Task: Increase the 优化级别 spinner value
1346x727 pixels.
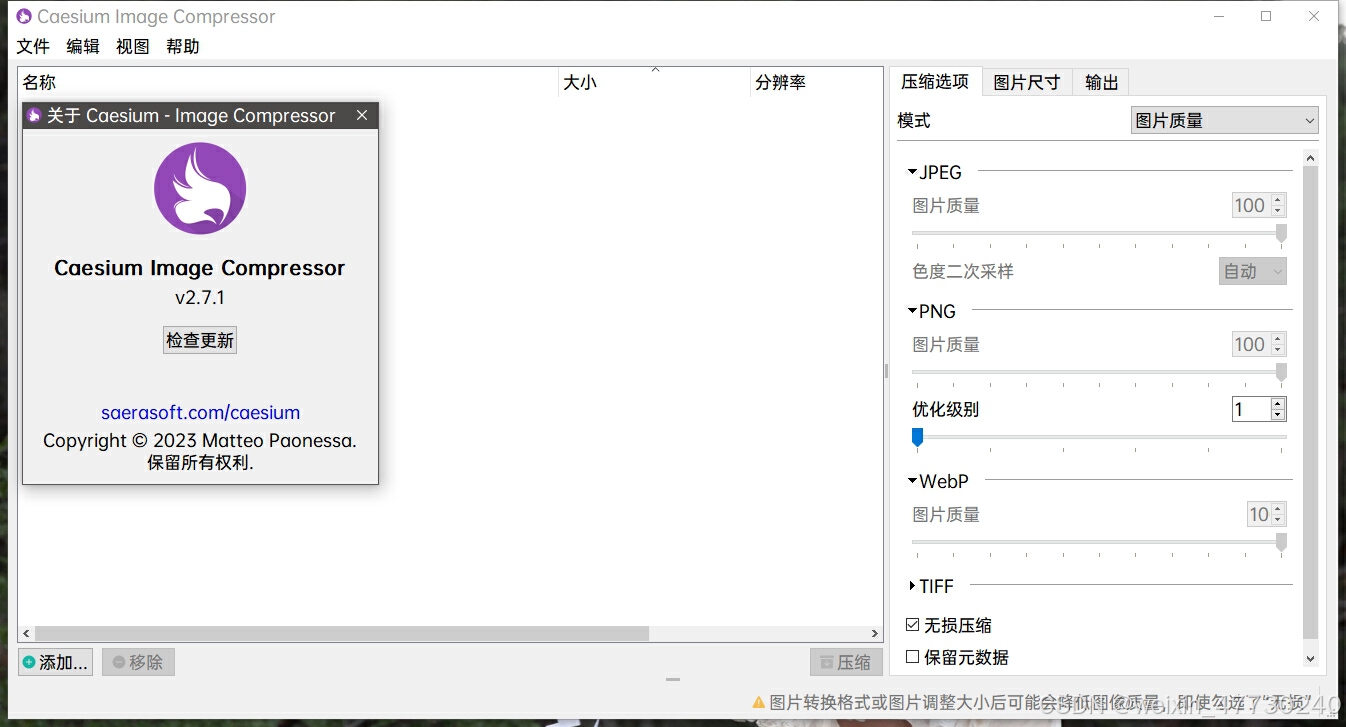Action: pos(1278,404)
